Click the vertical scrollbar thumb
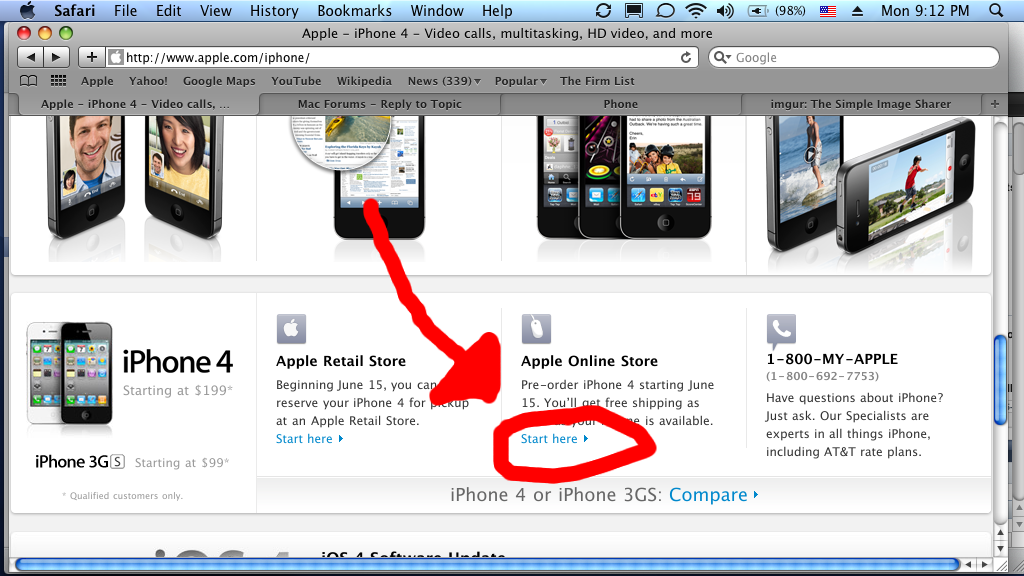Viewport: 1024px width, 576px height. pyautogui.click(x=1000, y=379)
